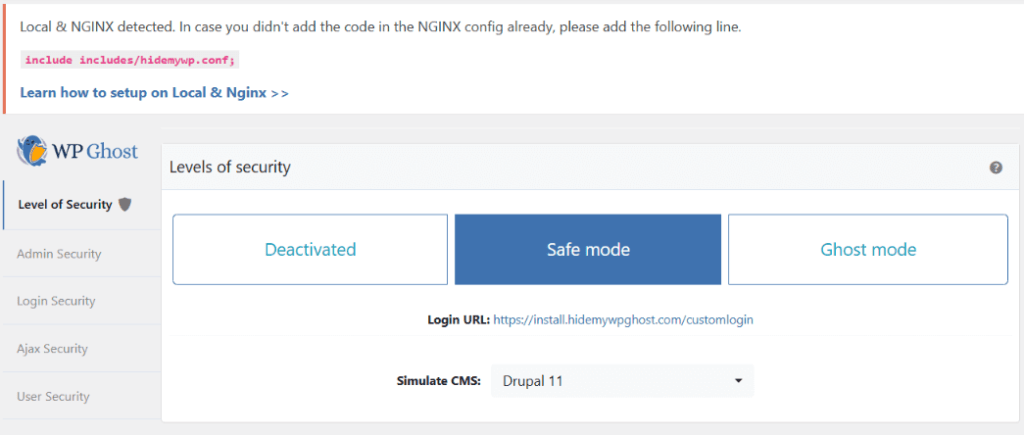Enable Safe mode security level

pos(588,249)
